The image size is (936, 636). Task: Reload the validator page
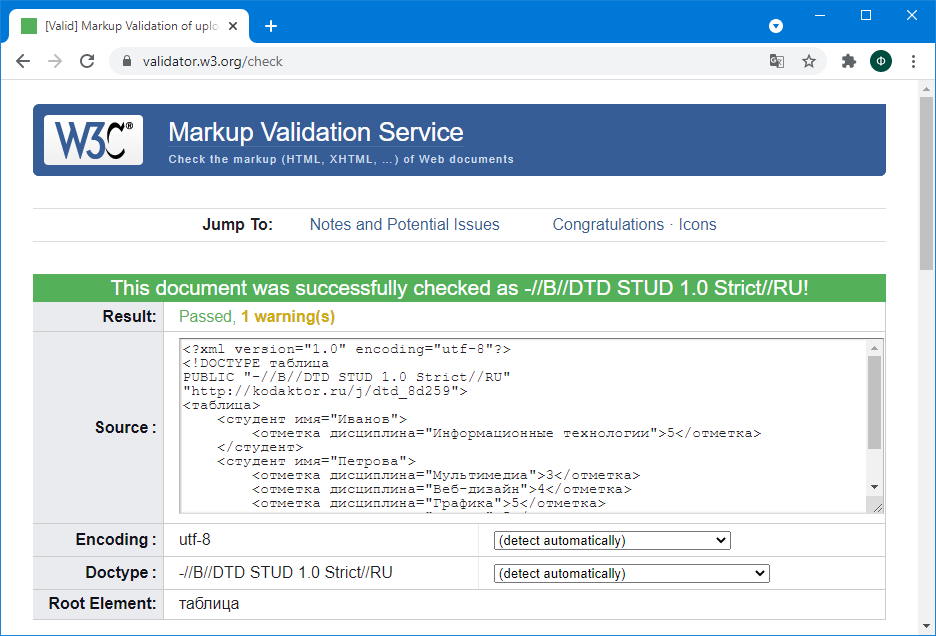(x=87, y=61)
